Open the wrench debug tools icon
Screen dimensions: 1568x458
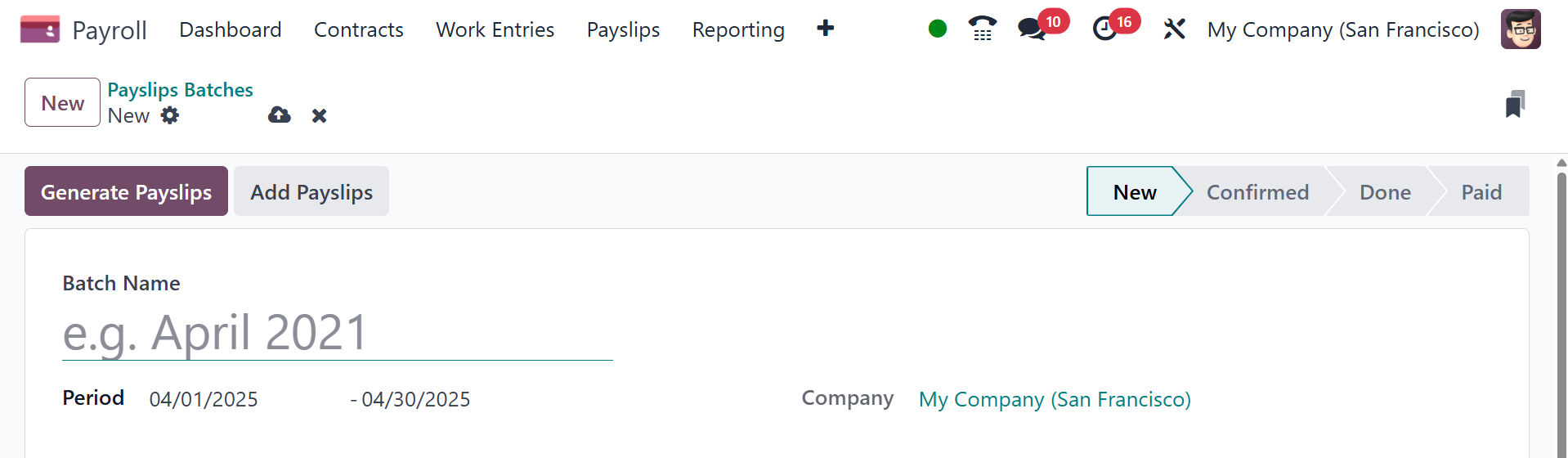1174,29
